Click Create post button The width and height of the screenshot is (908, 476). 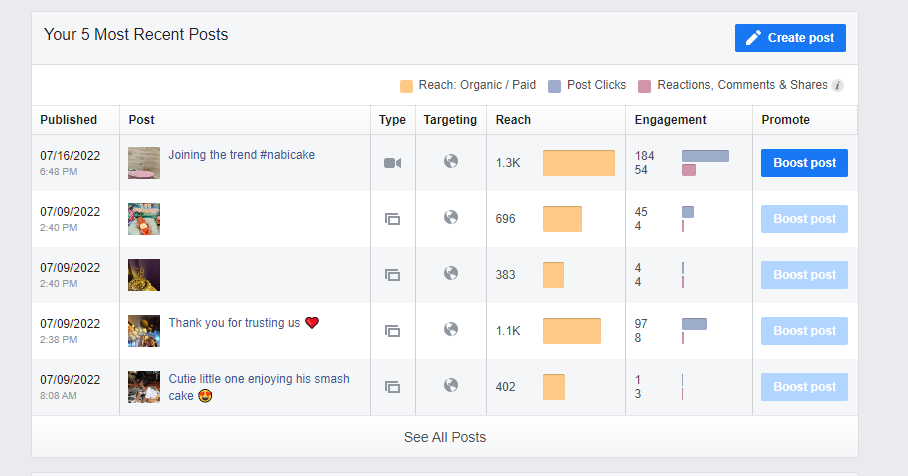pos(790,38)
